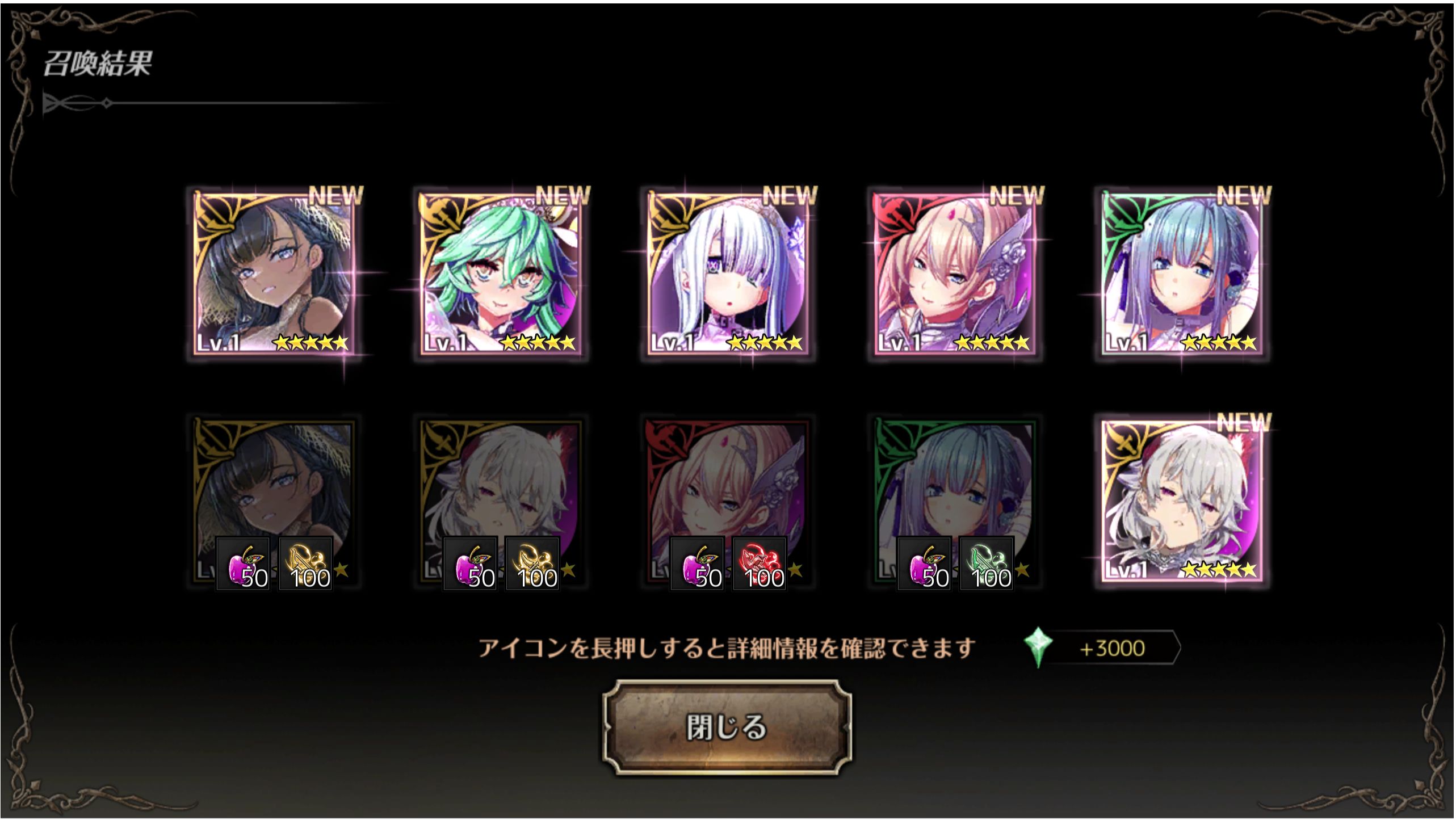Tap purple apple 50 icon on silver-haired duplicate
The width and height of the screenshot is (1456, 820).
click(x=471, y=564)
